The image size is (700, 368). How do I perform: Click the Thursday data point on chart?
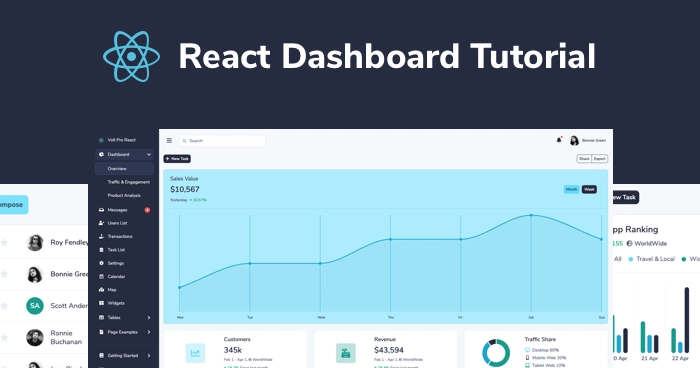pyautogui.click(x=391, y=239)
